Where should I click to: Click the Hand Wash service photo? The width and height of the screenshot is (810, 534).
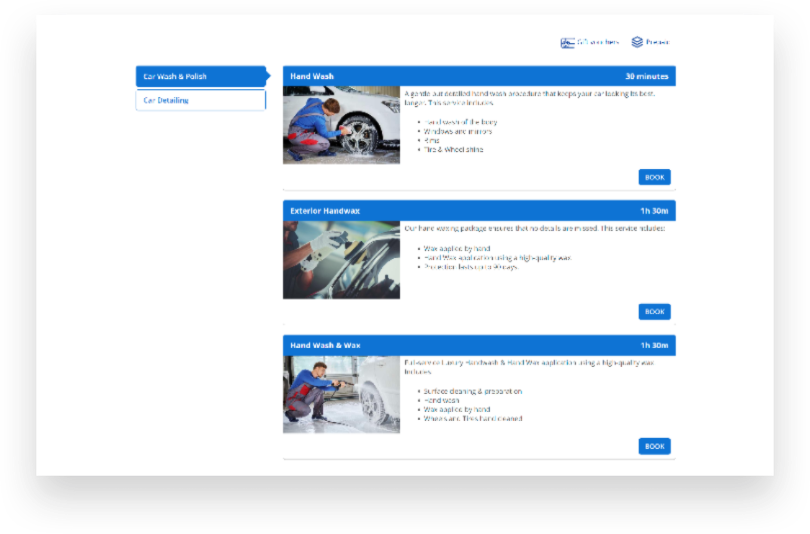341,125
